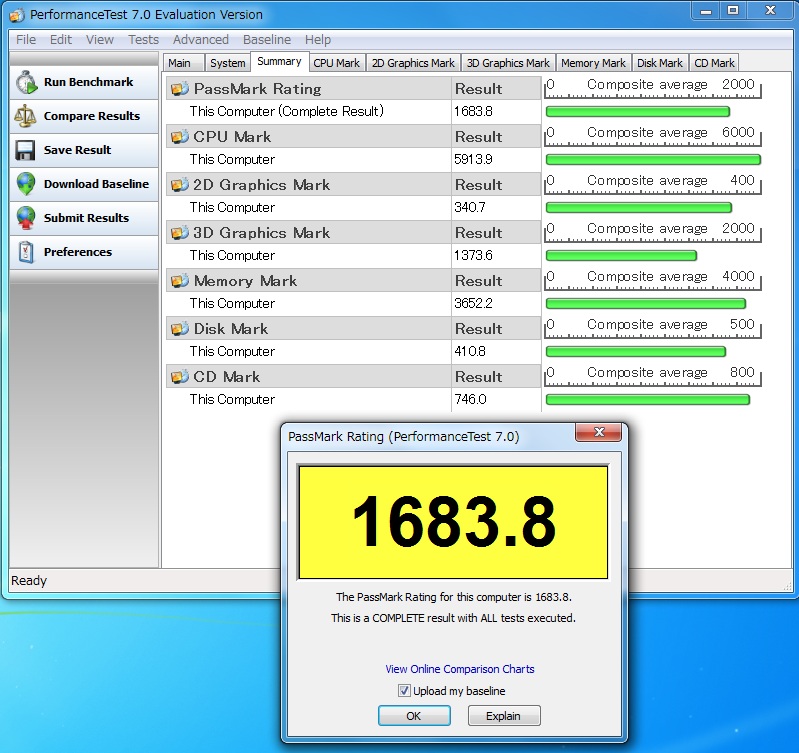
Task: Click the 2D Graphics Mark green bar
Action: pos(639,207)
